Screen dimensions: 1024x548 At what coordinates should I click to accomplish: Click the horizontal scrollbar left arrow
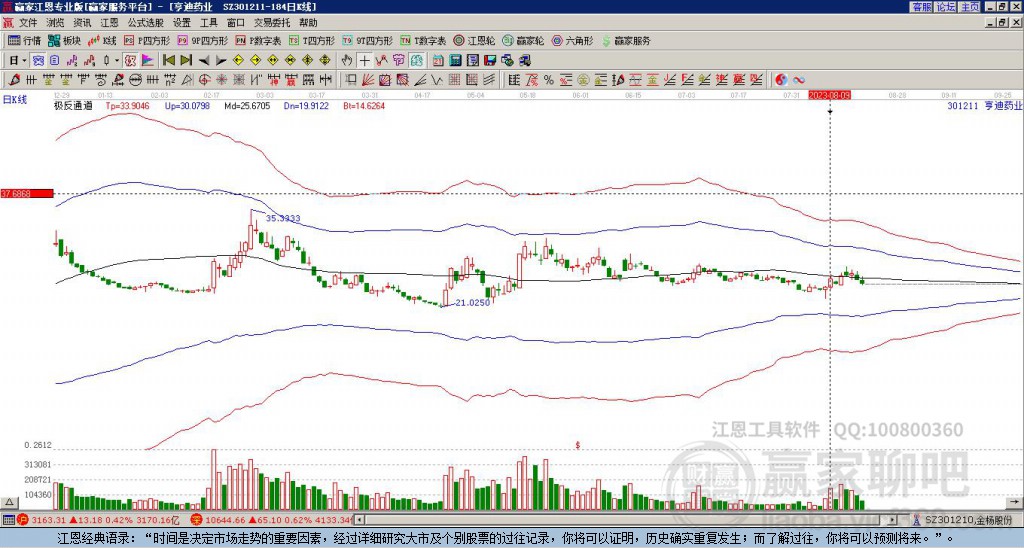(x=359, y=520)
